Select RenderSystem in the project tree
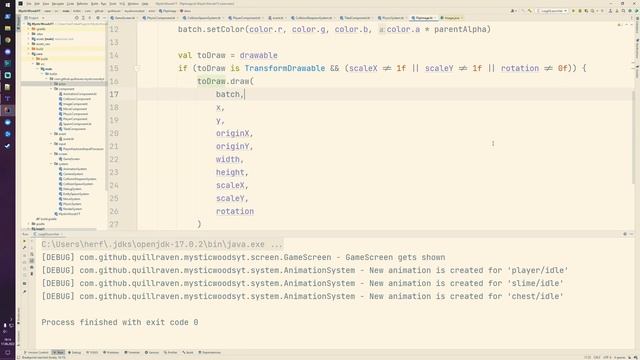 tap(71, 209)
